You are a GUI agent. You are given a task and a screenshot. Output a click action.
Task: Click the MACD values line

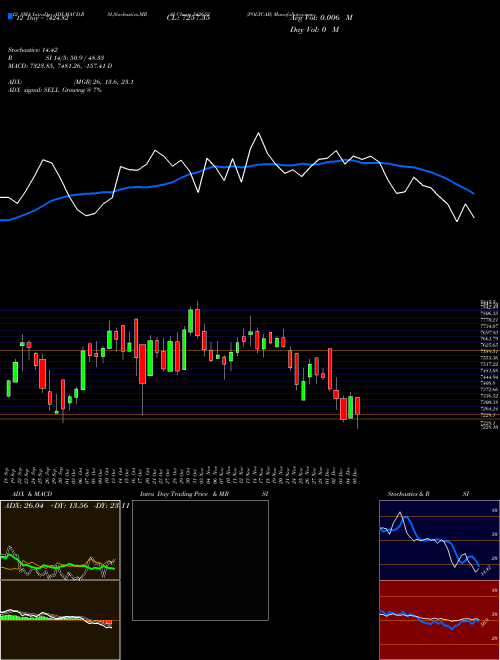[60, 66]
